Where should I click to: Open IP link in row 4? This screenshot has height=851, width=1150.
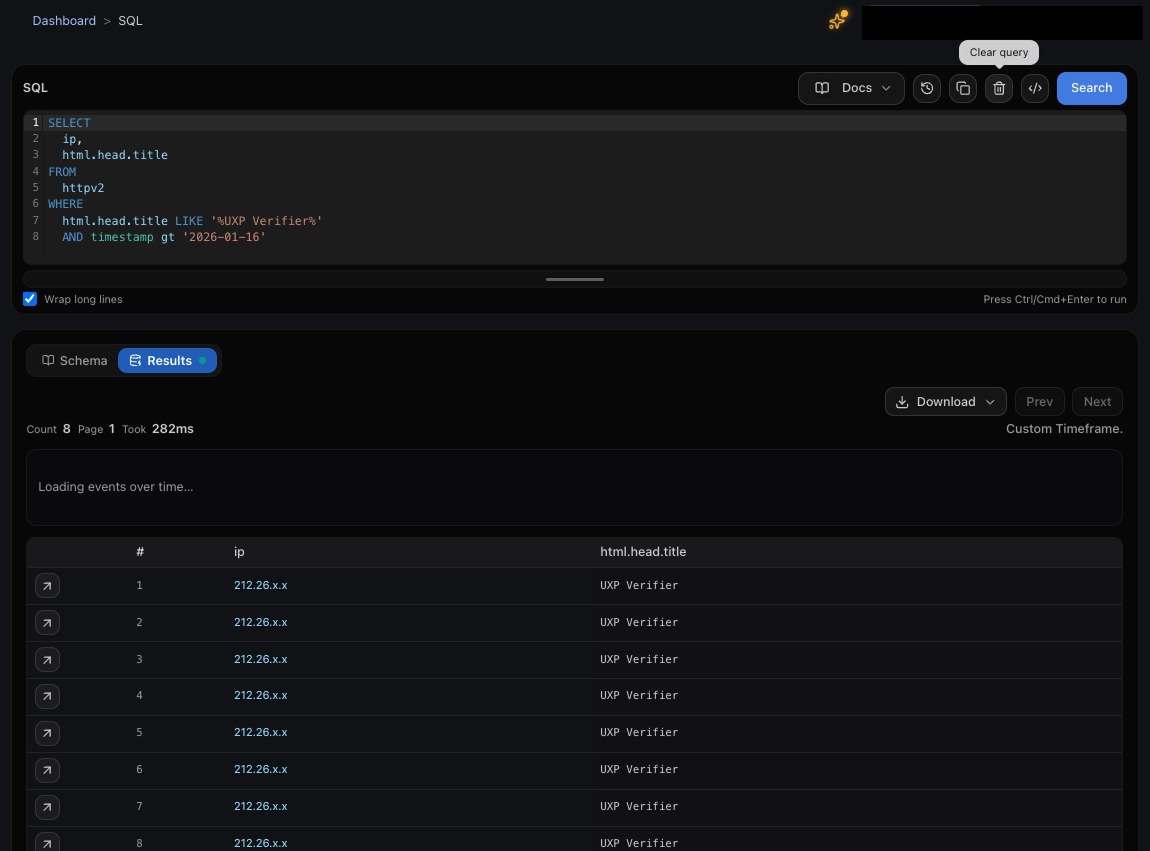pyautogui.click(x=260, y=695)
